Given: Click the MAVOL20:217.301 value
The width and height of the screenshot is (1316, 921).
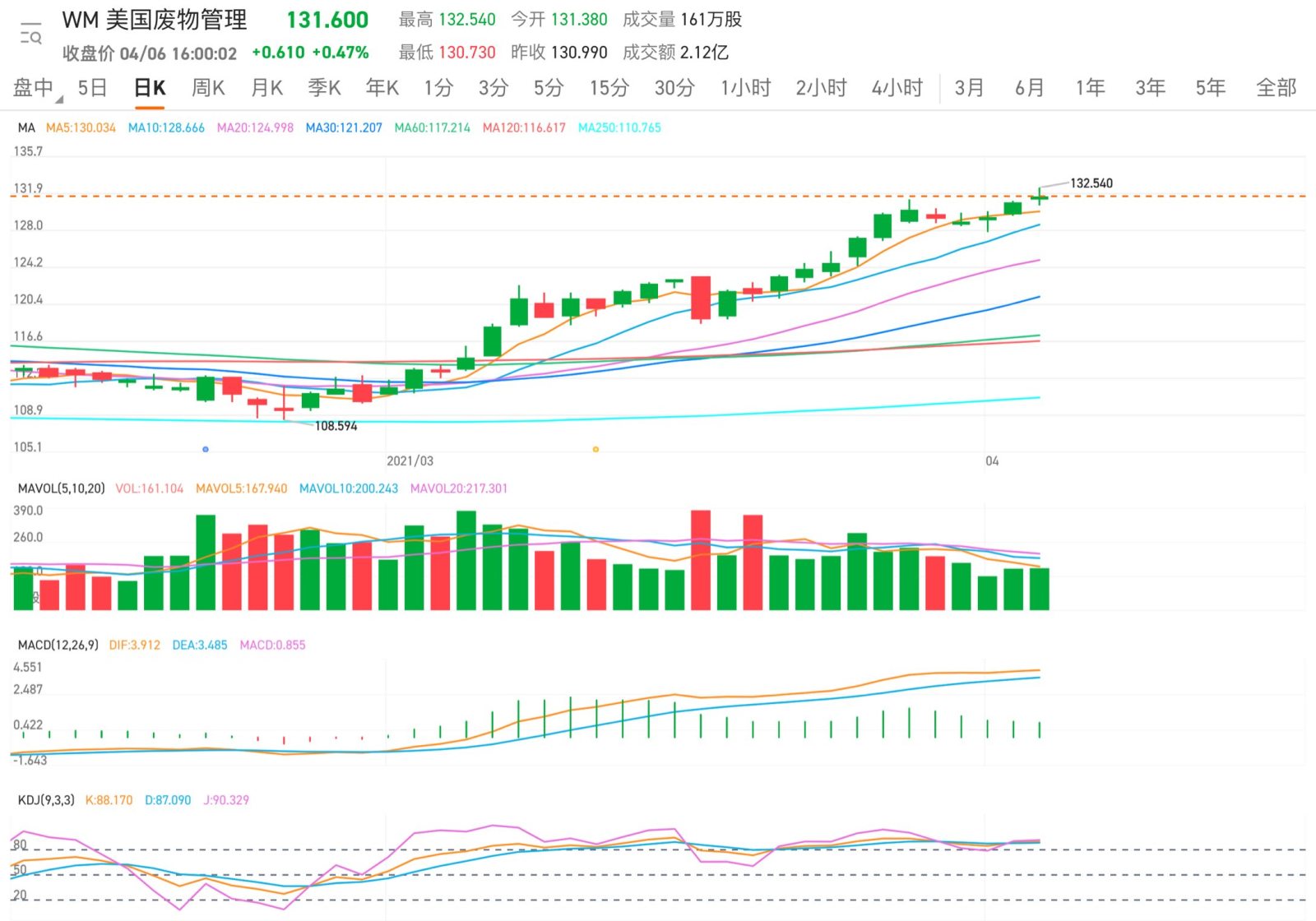Looking at the screenshot, I should (459, 488).
